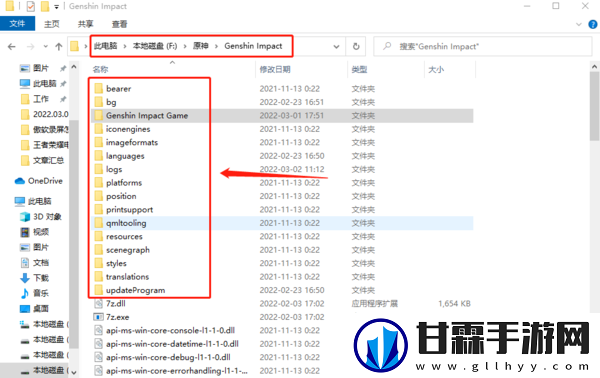This screenshot has height=378, width=600.
Task: Select the bg folder icon
Action: [99, 102]
